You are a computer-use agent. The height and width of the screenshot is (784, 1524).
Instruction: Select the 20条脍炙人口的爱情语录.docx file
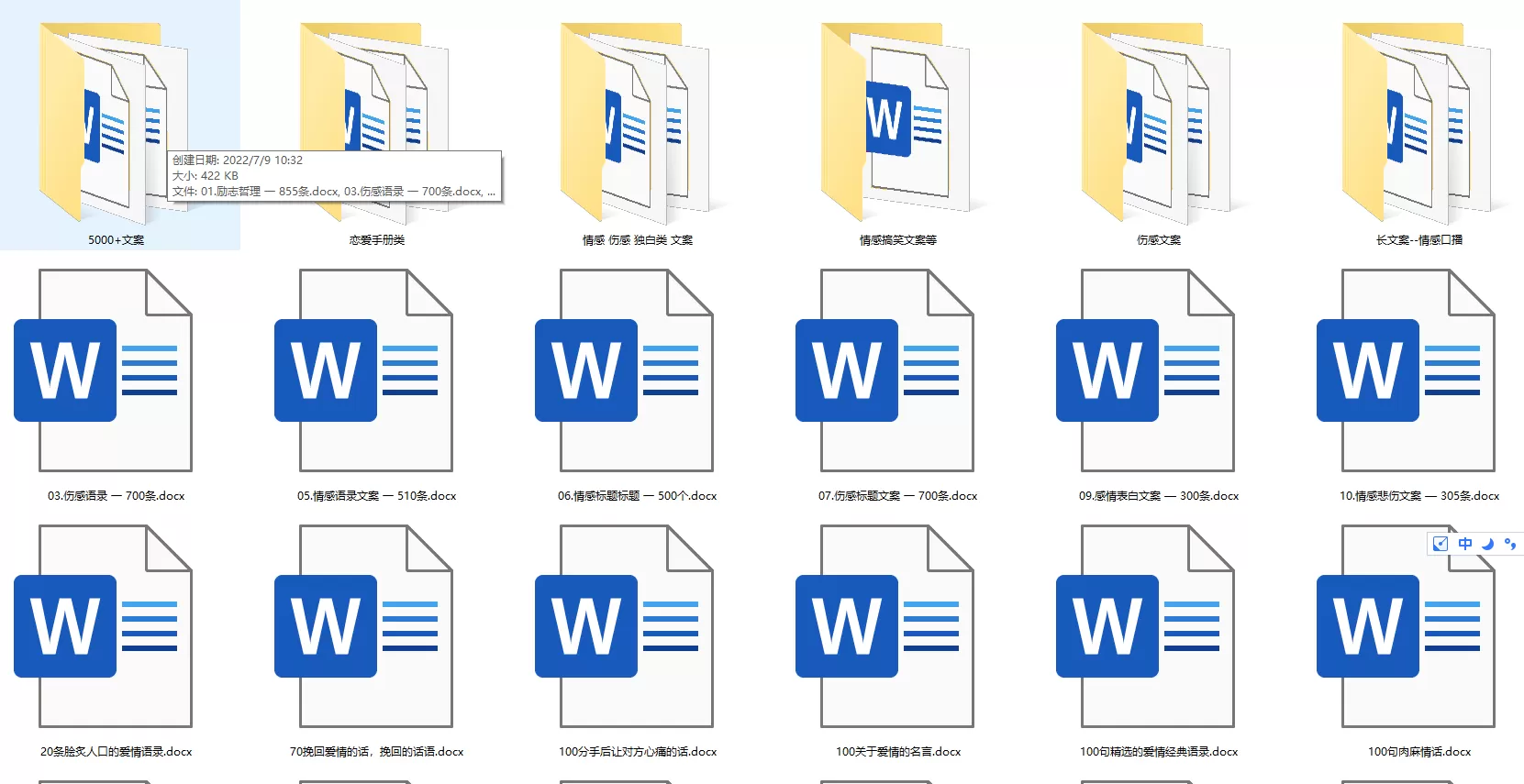[x=116, y=627]
